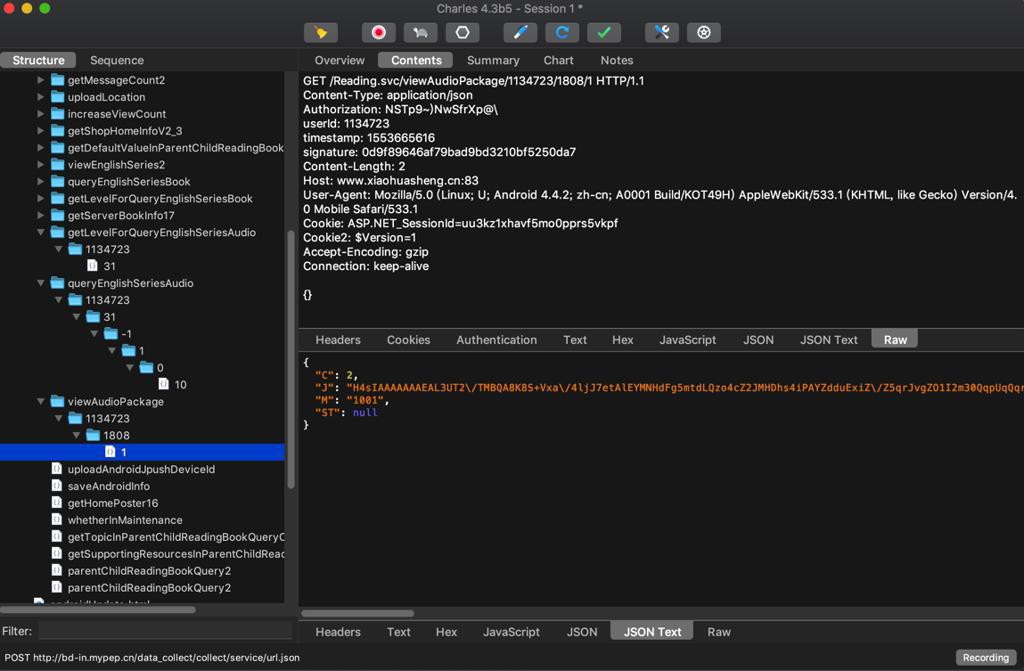Image resolution: width=1024 pixels, height=671 pixels.
Task: Click the green checkmark validate icon
Action: coord(604,33)
